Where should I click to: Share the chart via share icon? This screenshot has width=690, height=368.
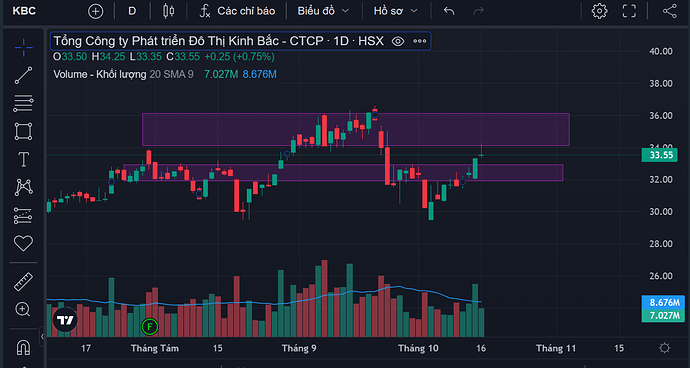pos(669,11)
